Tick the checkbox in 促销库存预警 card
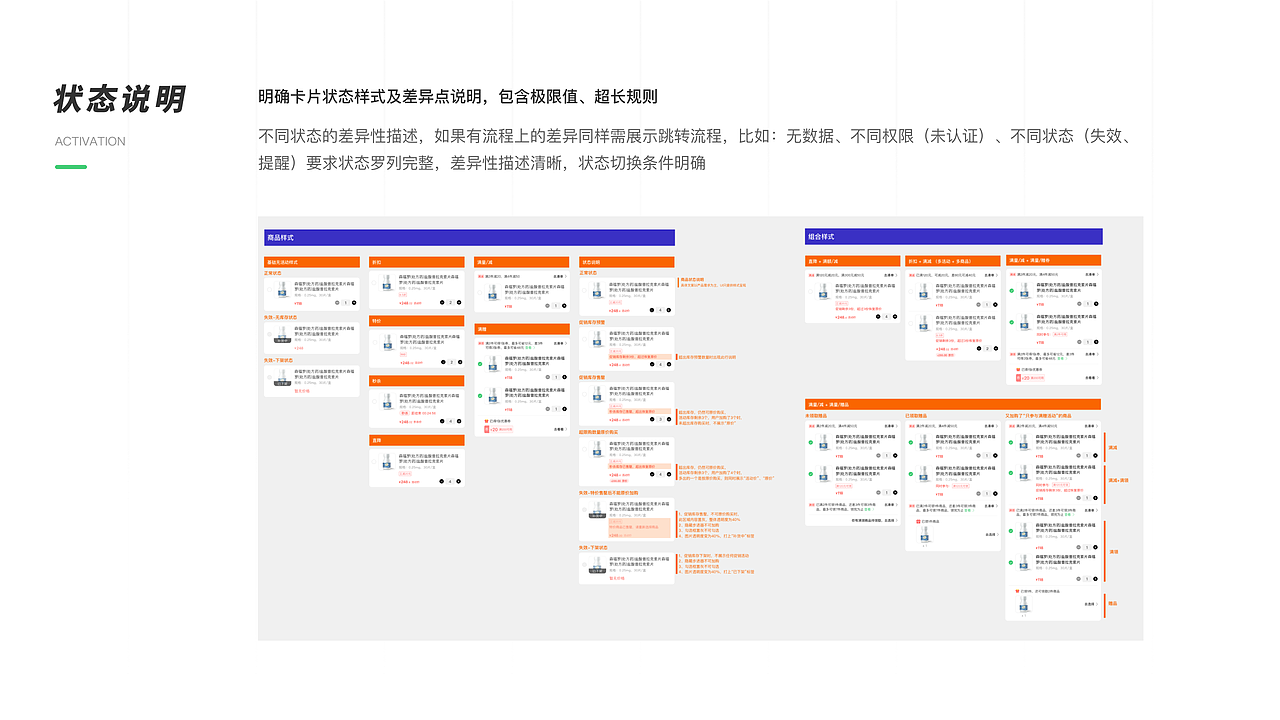1280x720 pixels. [x=584, y=339]
